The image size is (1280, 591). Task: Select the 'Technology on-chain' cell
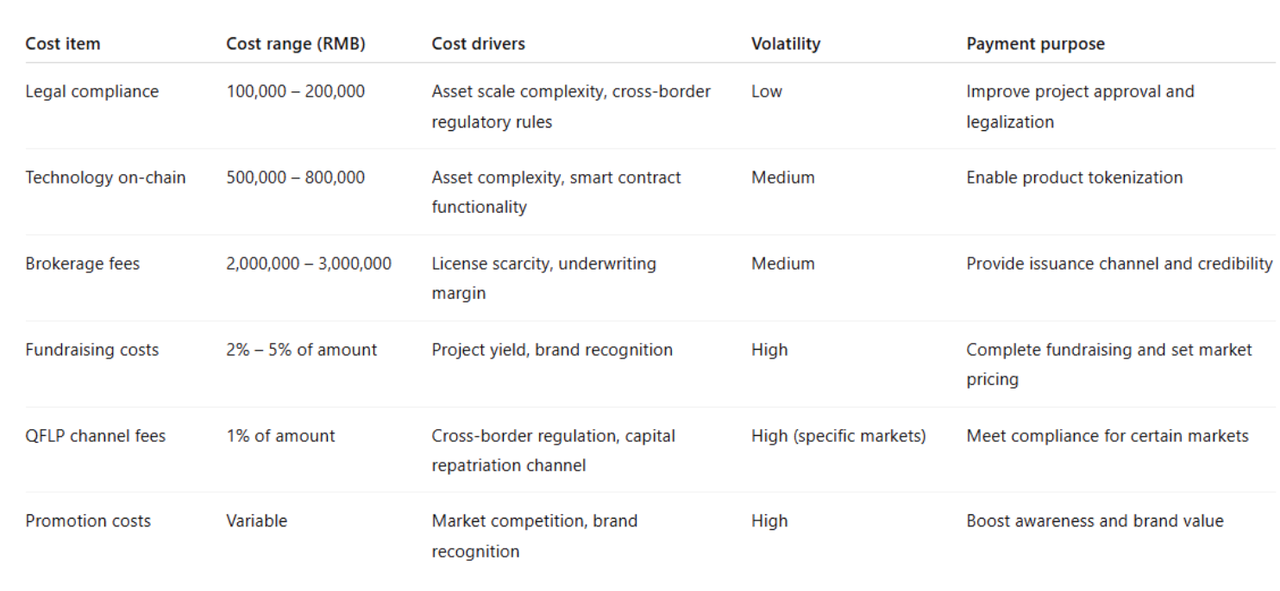(105, 178)
